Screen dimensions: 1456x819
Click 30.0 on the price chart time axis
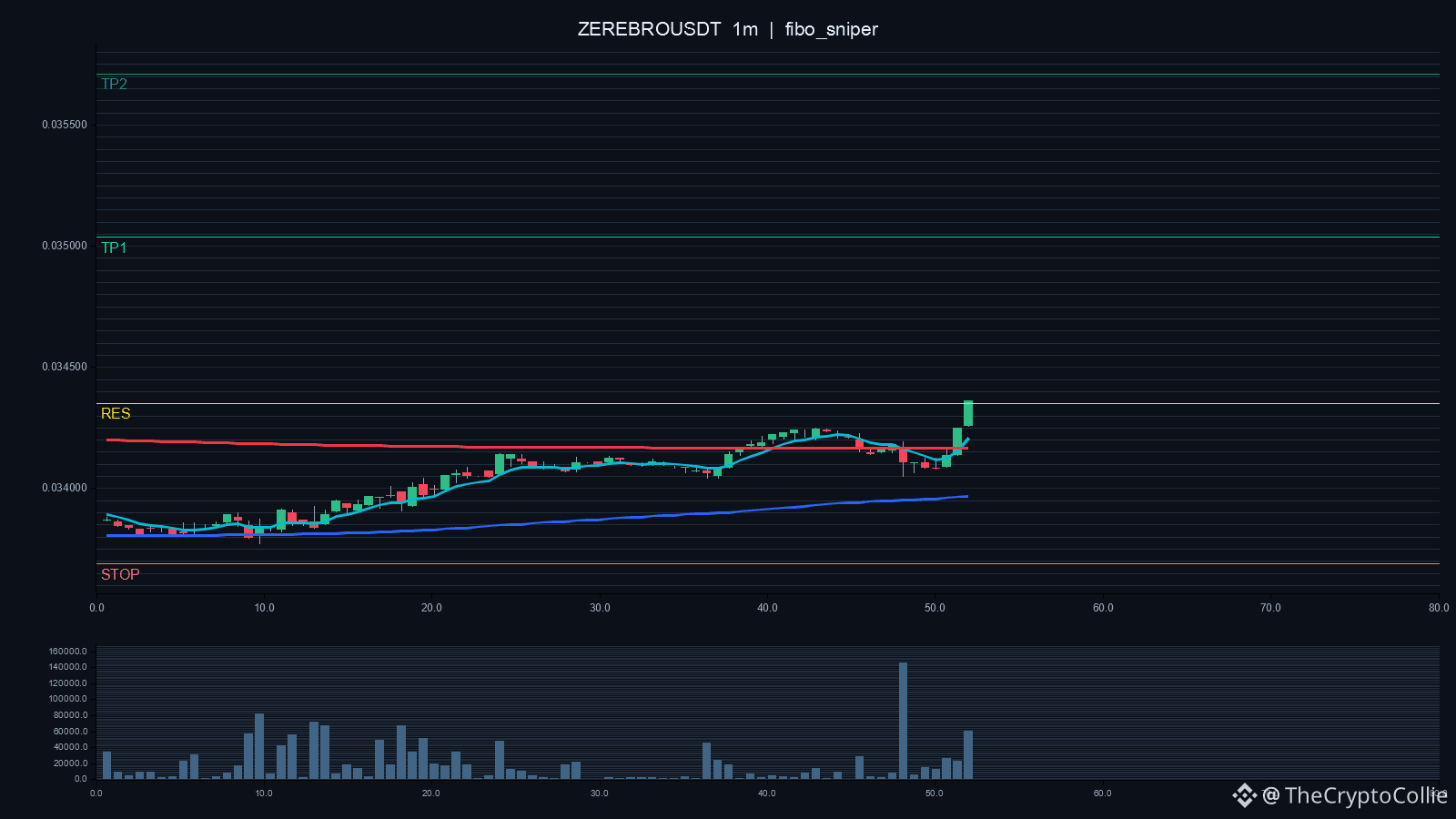coord(600,608)
